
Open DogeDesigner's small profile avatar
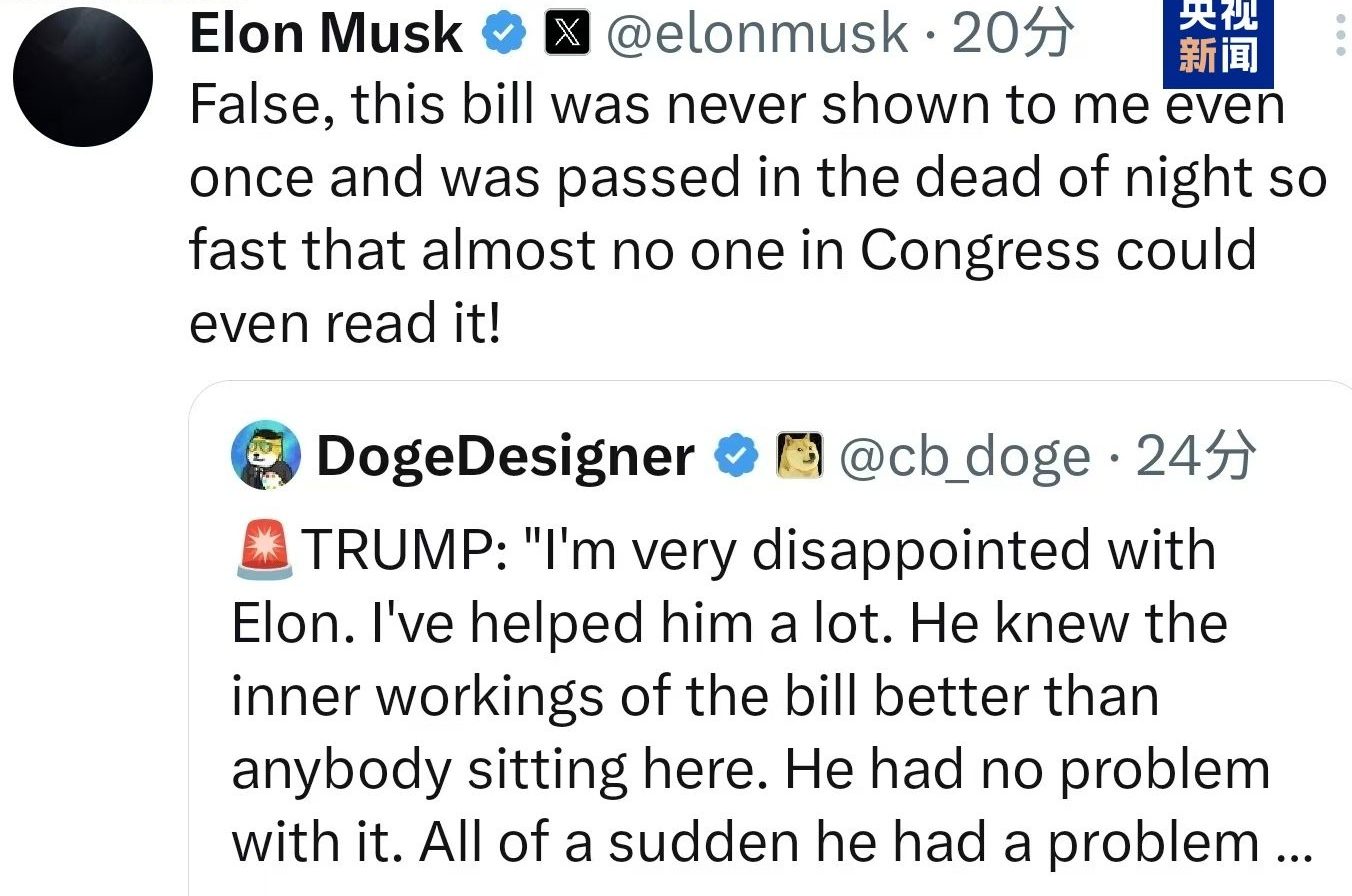(266, 454)
